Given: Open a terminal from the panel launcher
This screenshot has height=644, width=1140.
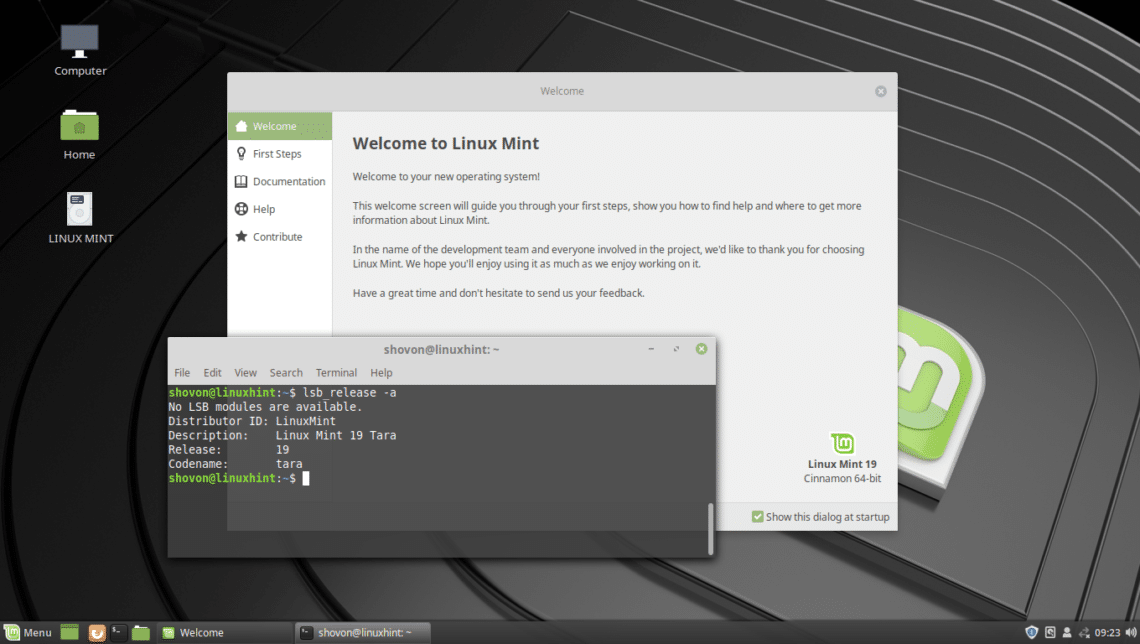Looking at the screenshot, I should click(x=118, y=632).
